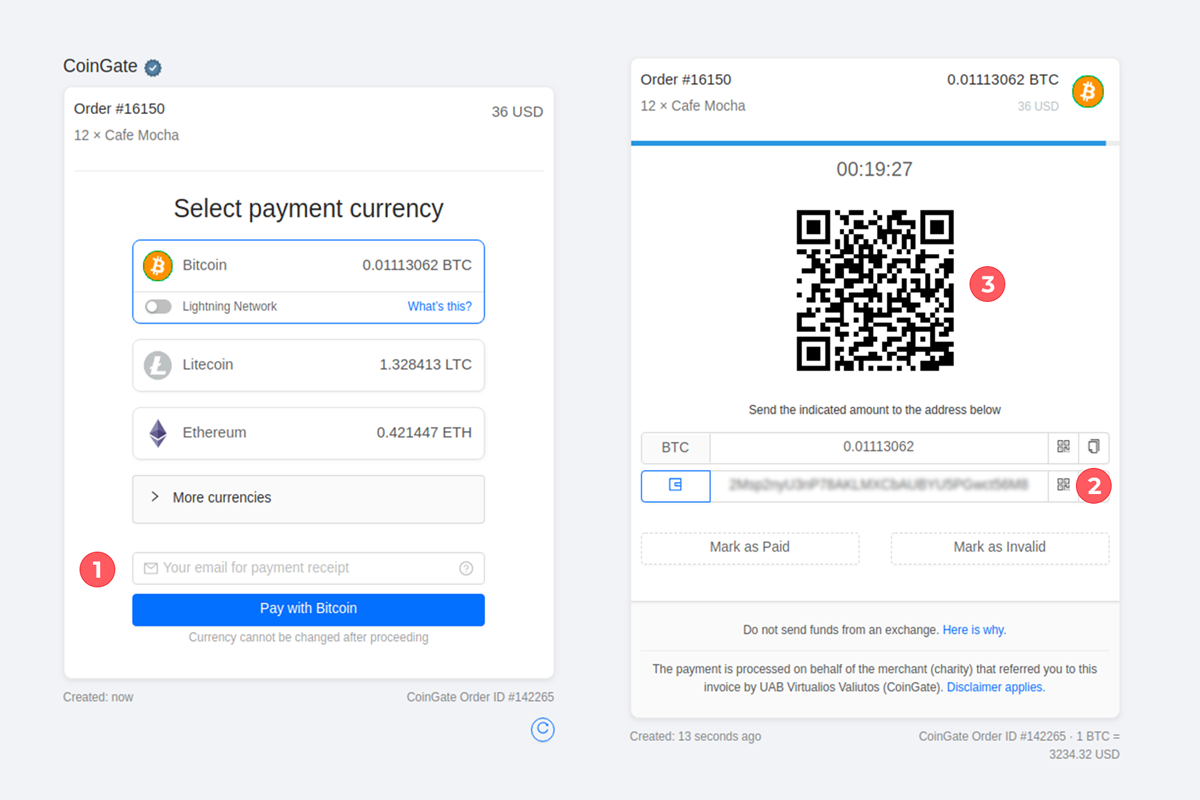Image resolution: width=1200 pixels, height=800 pixels.
Task: Show QR code for wallet address
Action: 1063,485
